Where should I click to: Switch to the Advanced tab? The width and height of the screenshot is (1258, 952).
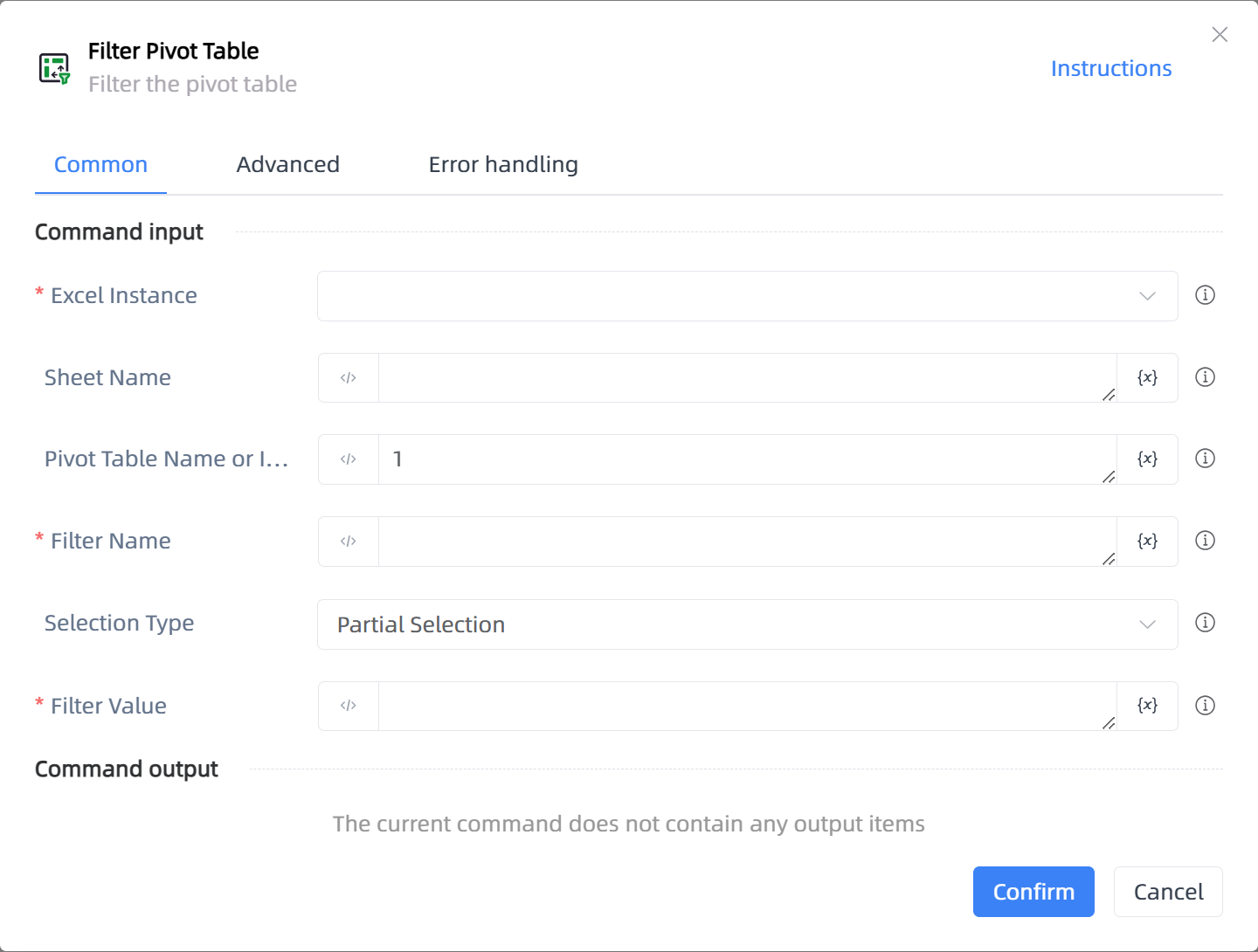[x=288, y=165]
